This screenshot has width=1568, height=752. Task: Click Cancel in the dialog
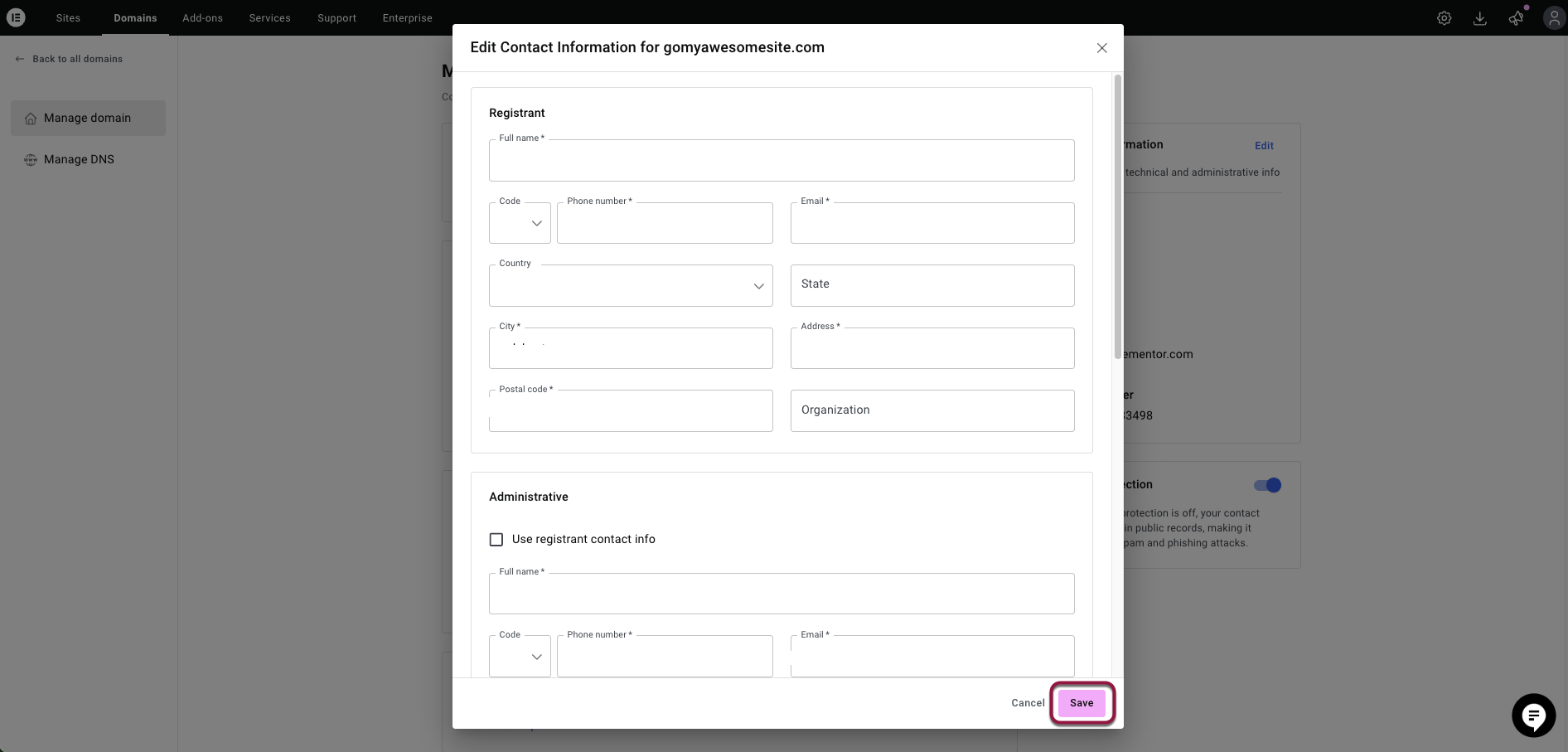pos(1028,703)
